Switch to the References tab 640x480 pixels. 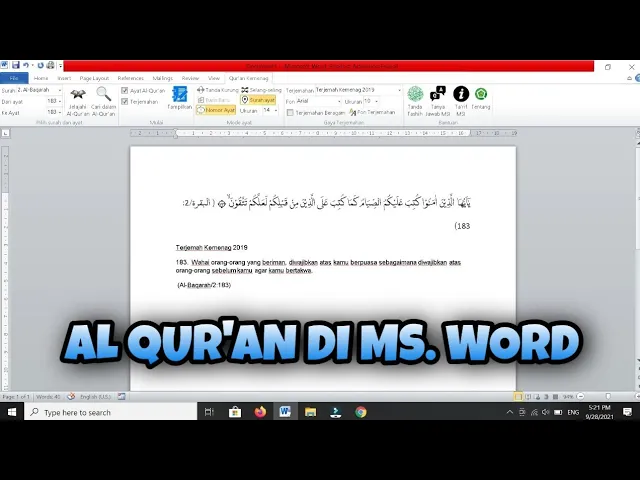point(131,78)
